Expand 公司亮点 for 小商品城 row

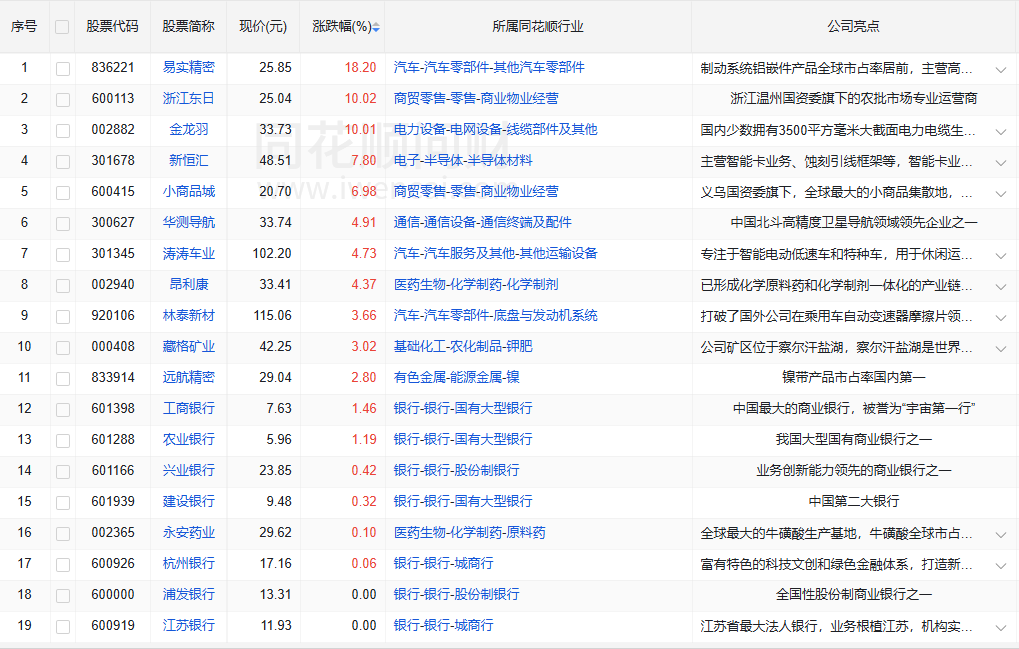(1000, 194)
